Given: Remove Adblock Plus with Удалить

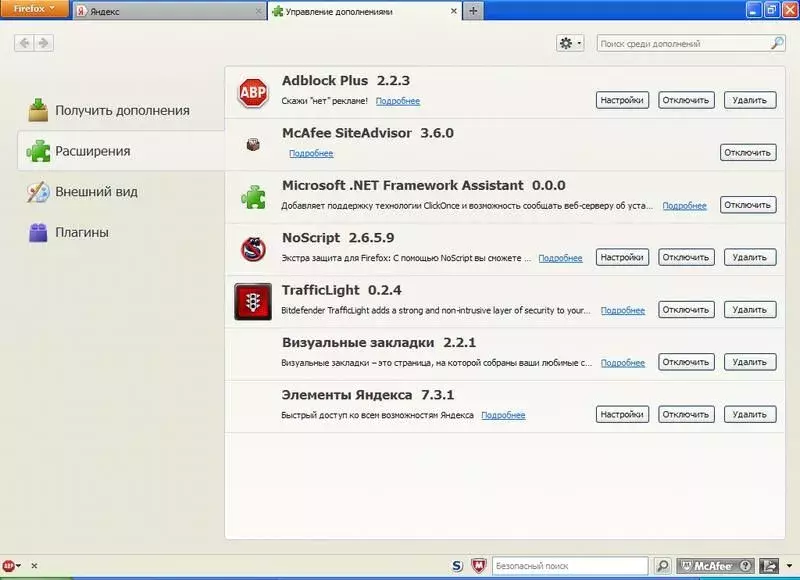Looking at the screenshot, I should (749, 100).
